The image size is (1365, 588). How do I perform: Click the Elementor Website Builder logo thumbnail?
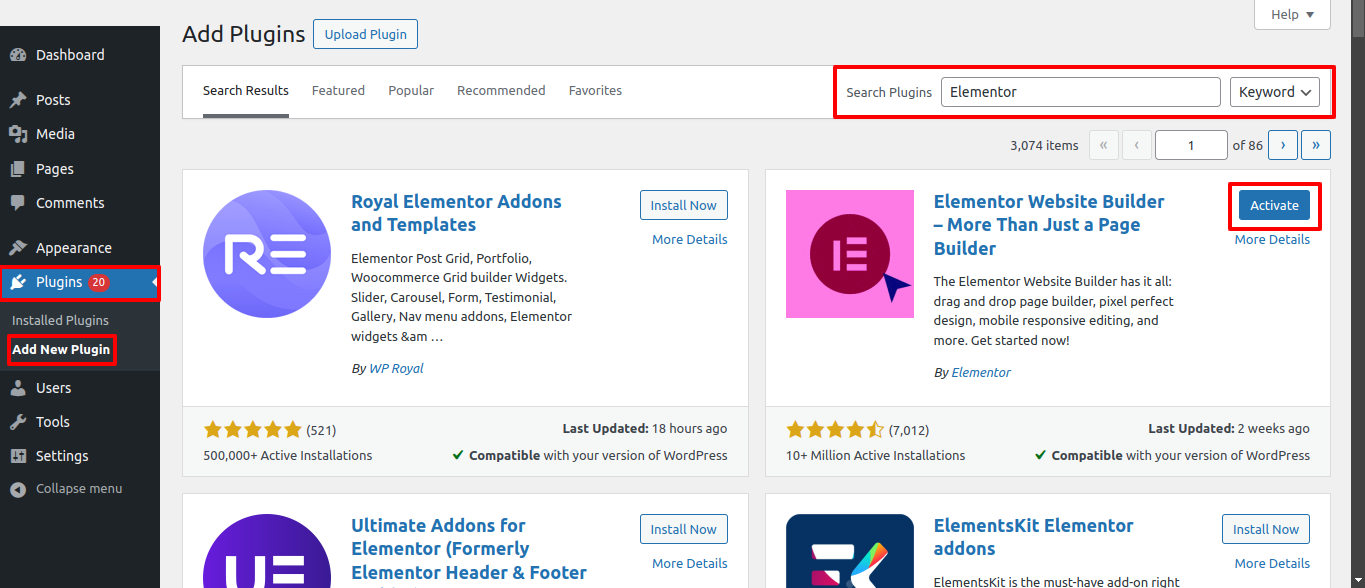pyautogui.click(x=849, y=254)
